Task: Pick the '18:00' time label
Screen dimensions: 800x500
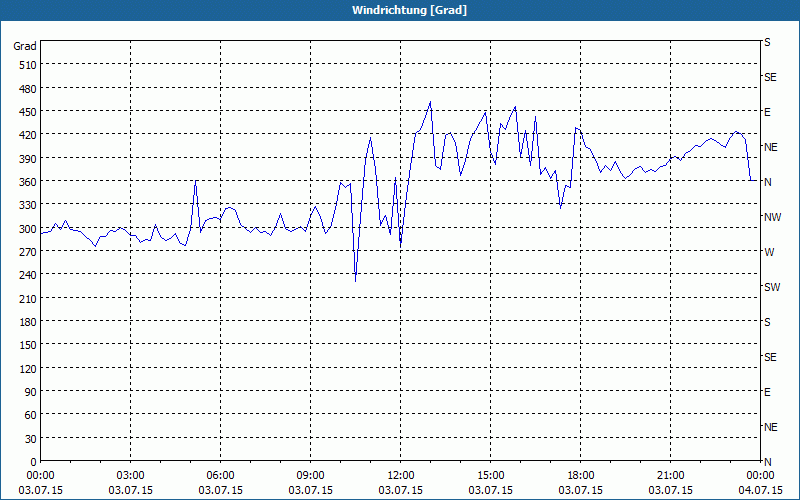Action: coord(581,476)
